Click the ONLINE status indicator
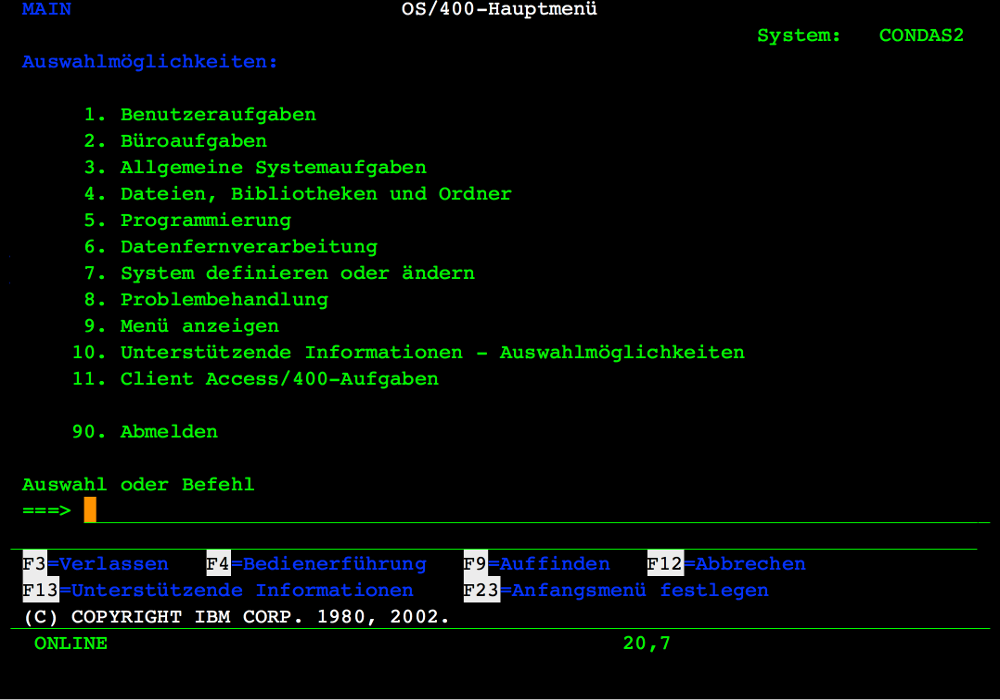 [71, 643]
